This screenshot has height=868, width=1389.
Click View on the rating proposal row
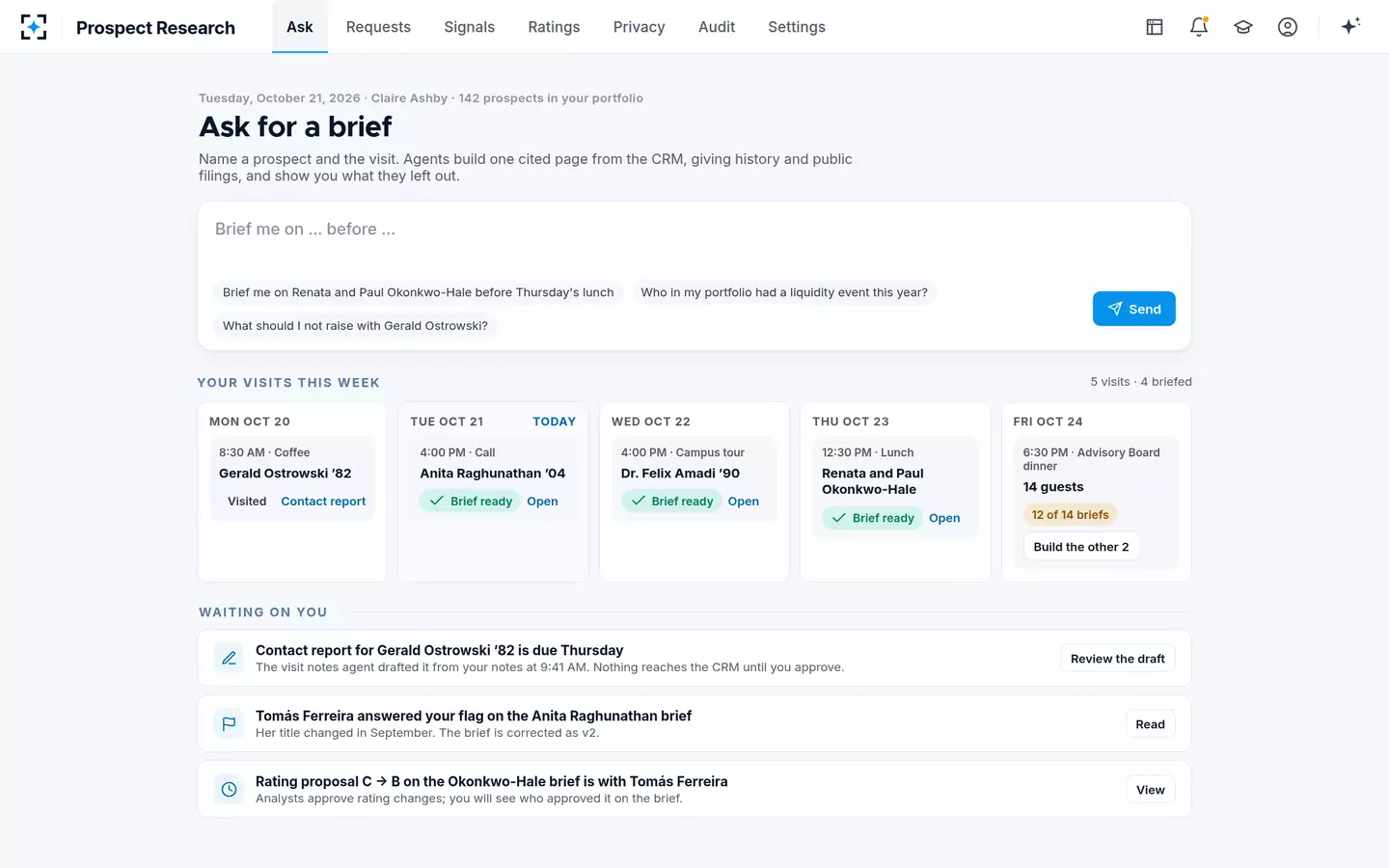pos(1150,790)
